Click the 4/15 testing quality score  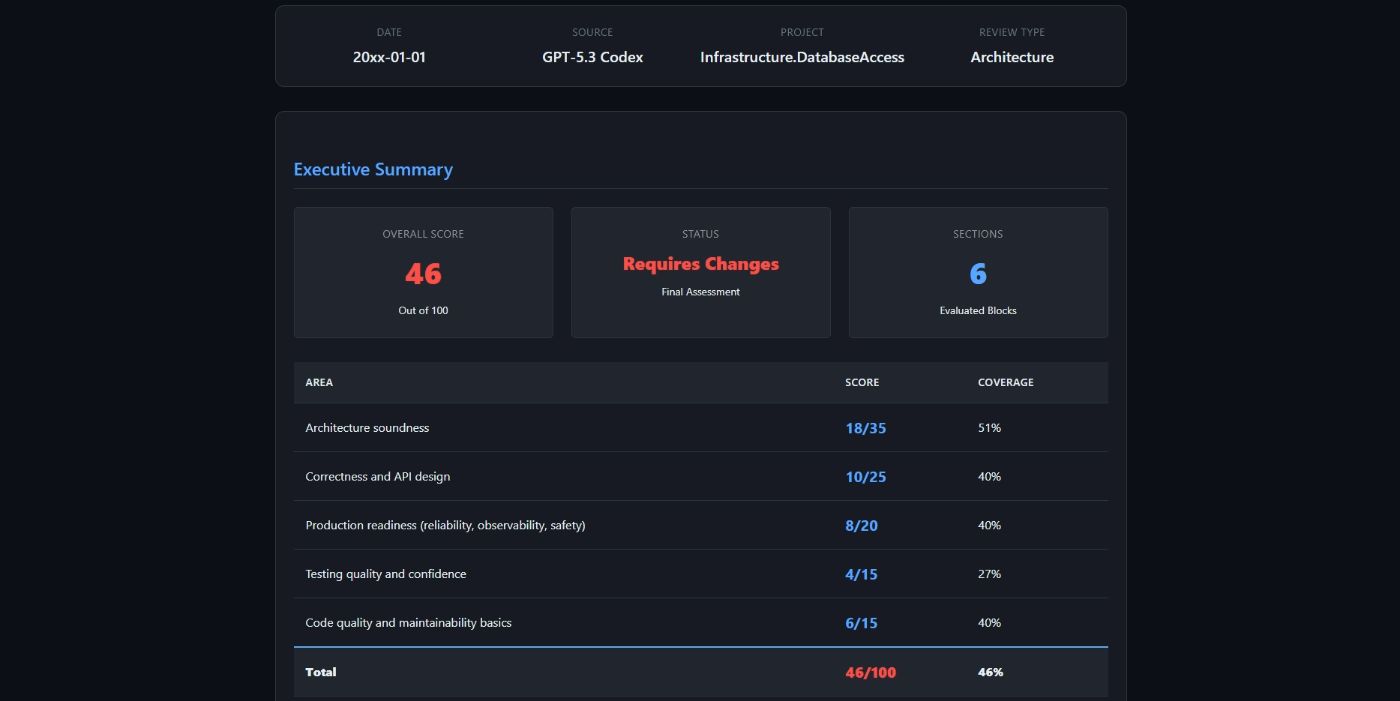(x=861, y=574)
